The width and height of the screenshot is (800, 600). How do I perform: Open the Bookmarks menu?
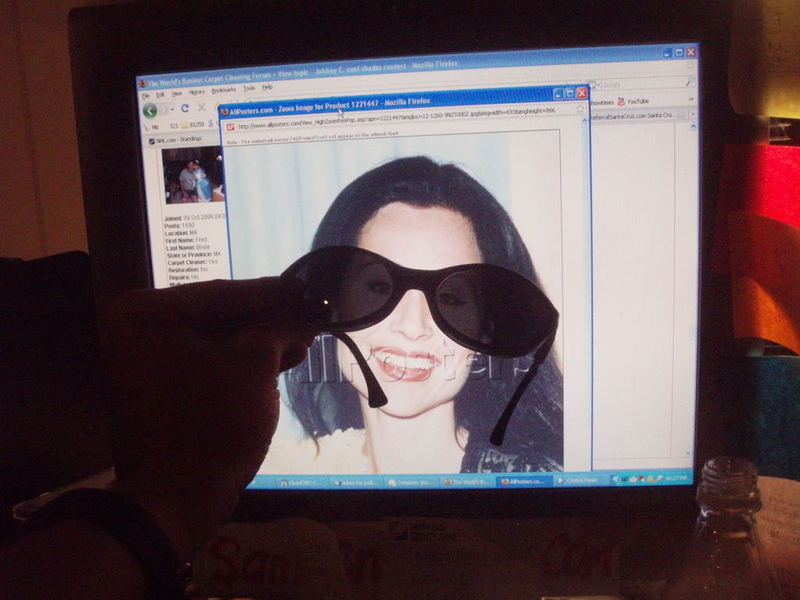[x=225, y=90]
